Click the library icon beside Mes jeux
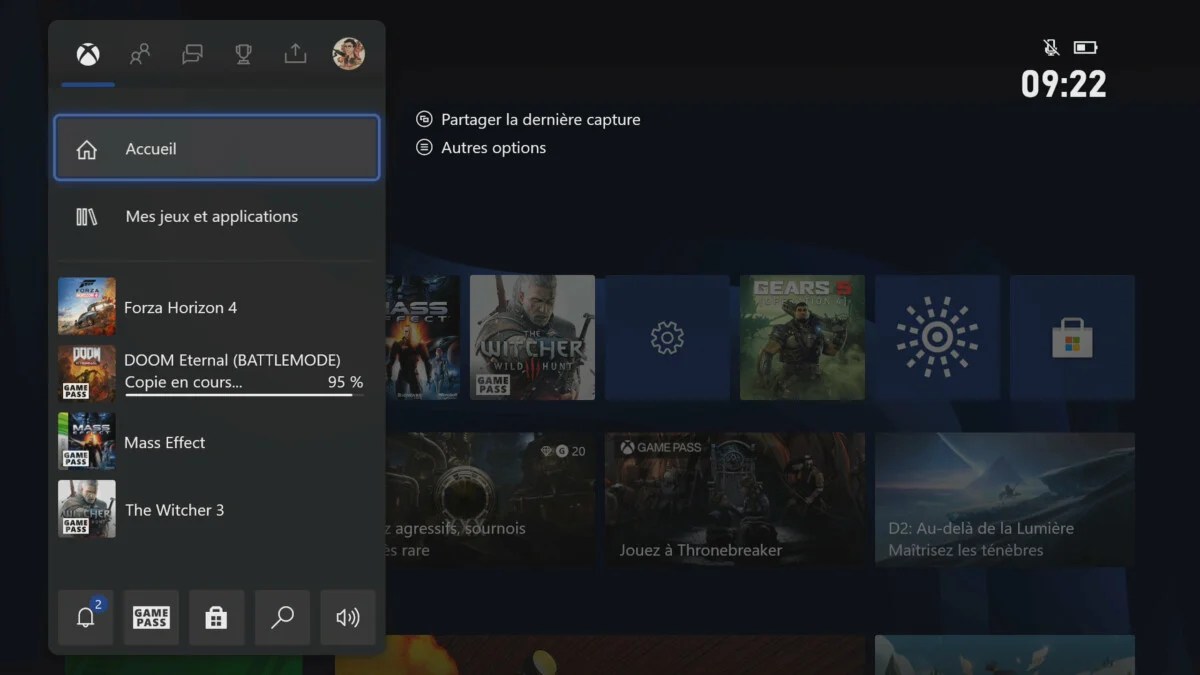Image resolution: width=1200 pixels, height=675 pixels. [x=87, y=216]
